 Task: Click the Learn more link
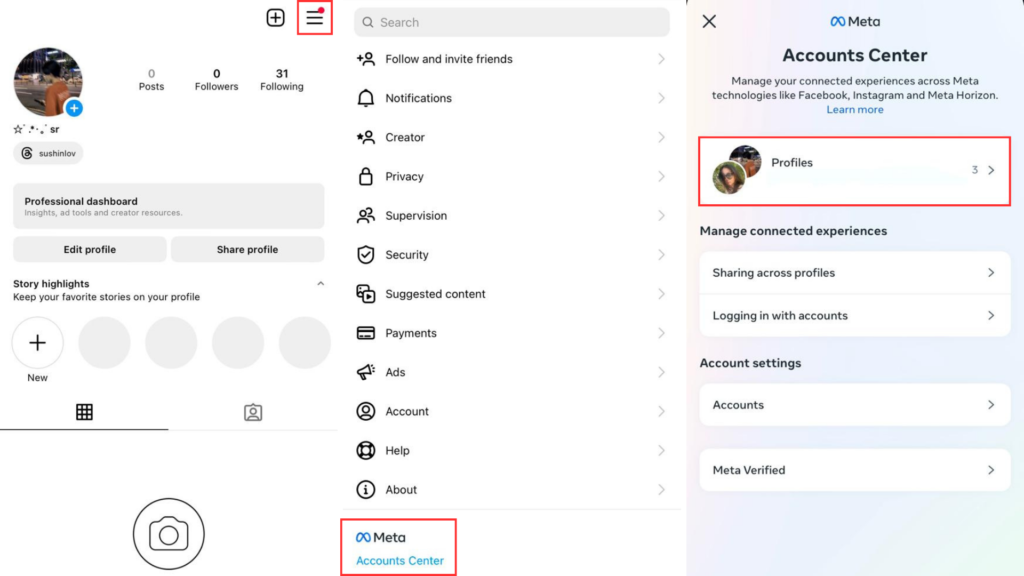854,110
